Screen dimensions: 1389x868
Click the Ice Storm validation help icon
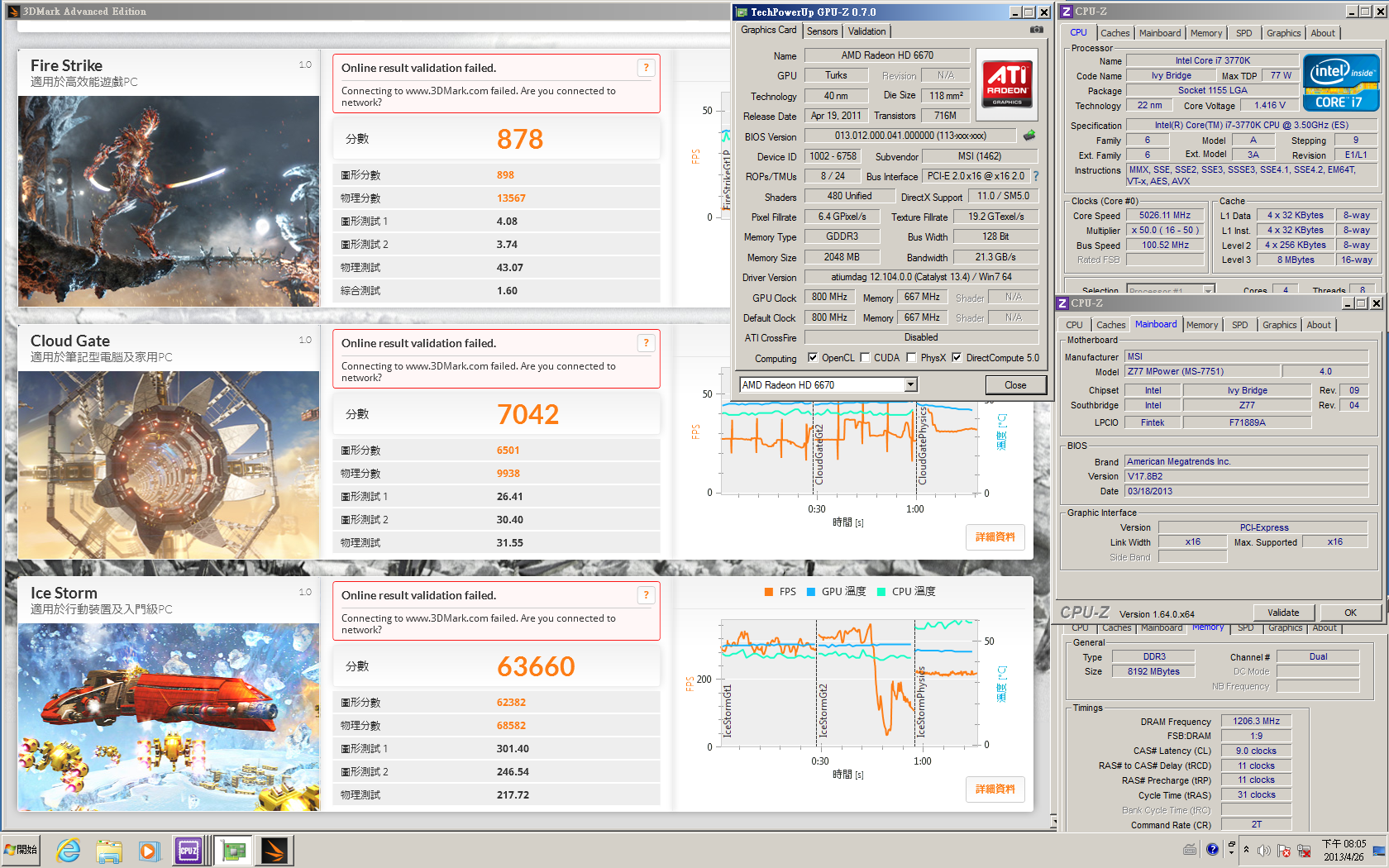coord(646,595)
